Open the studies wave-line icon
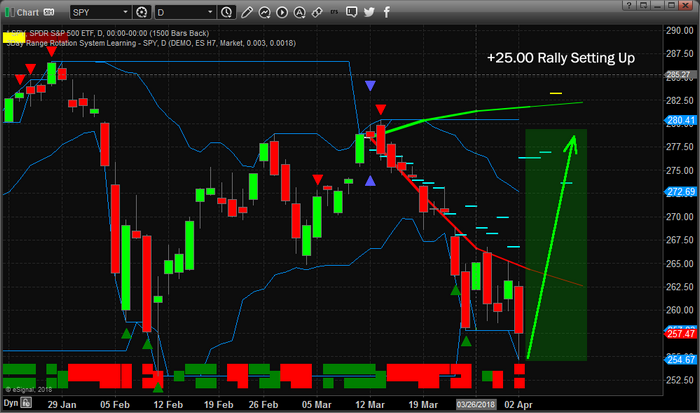 coord(264,12)
